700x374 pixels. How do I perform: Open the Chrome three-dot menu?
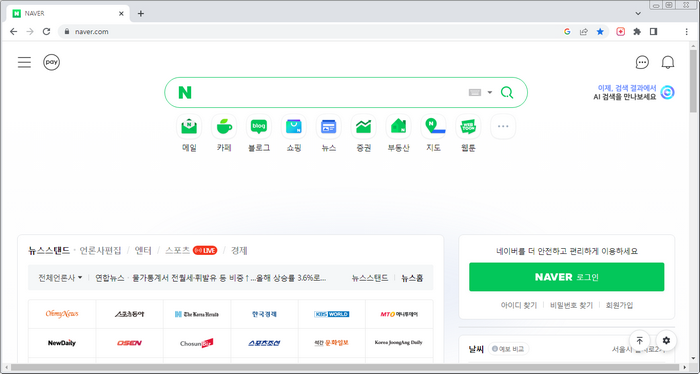(687, 32)
